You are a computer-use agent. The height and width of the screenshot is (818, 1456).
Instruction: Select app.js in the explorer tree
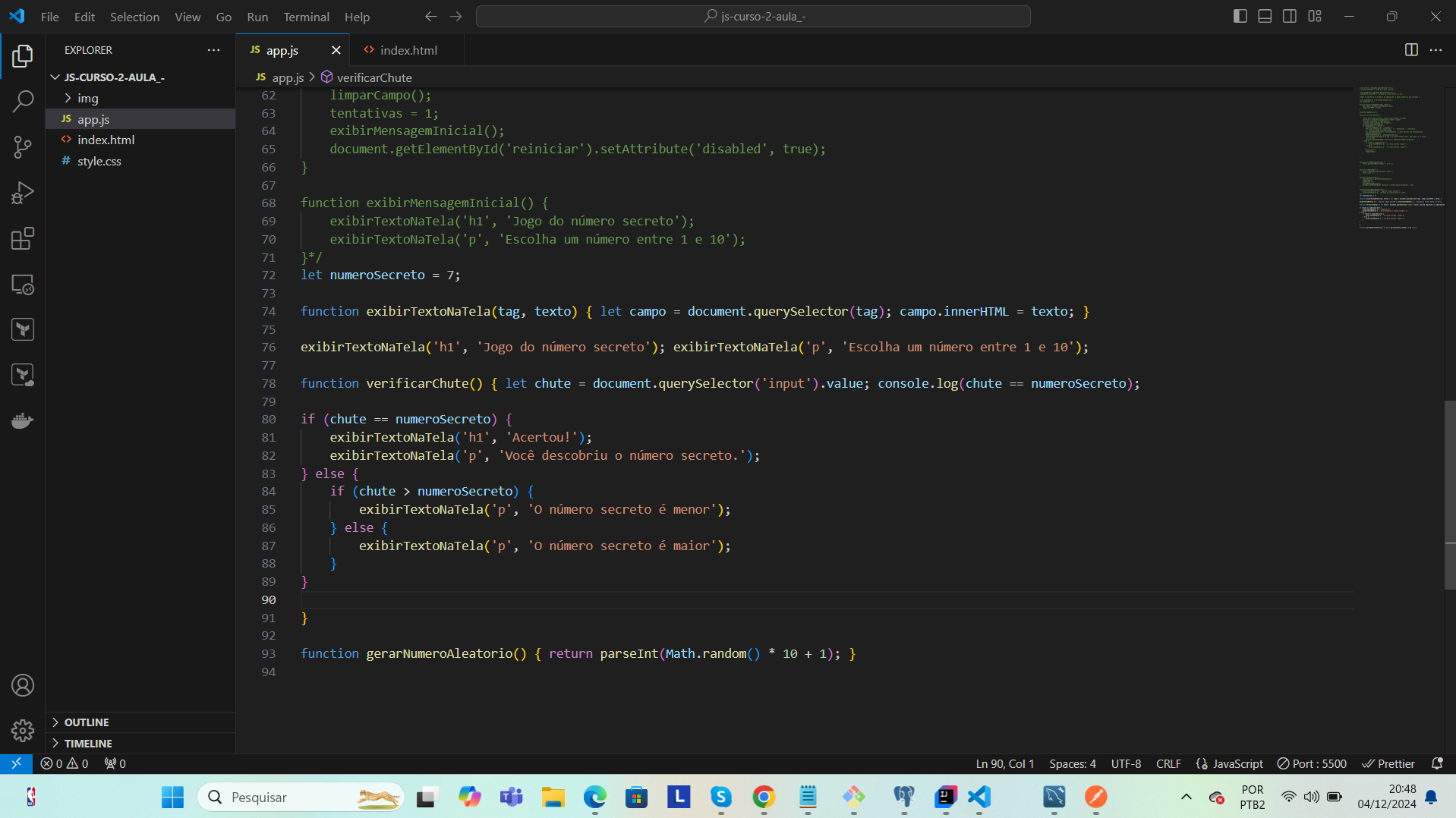click(140, 119)
